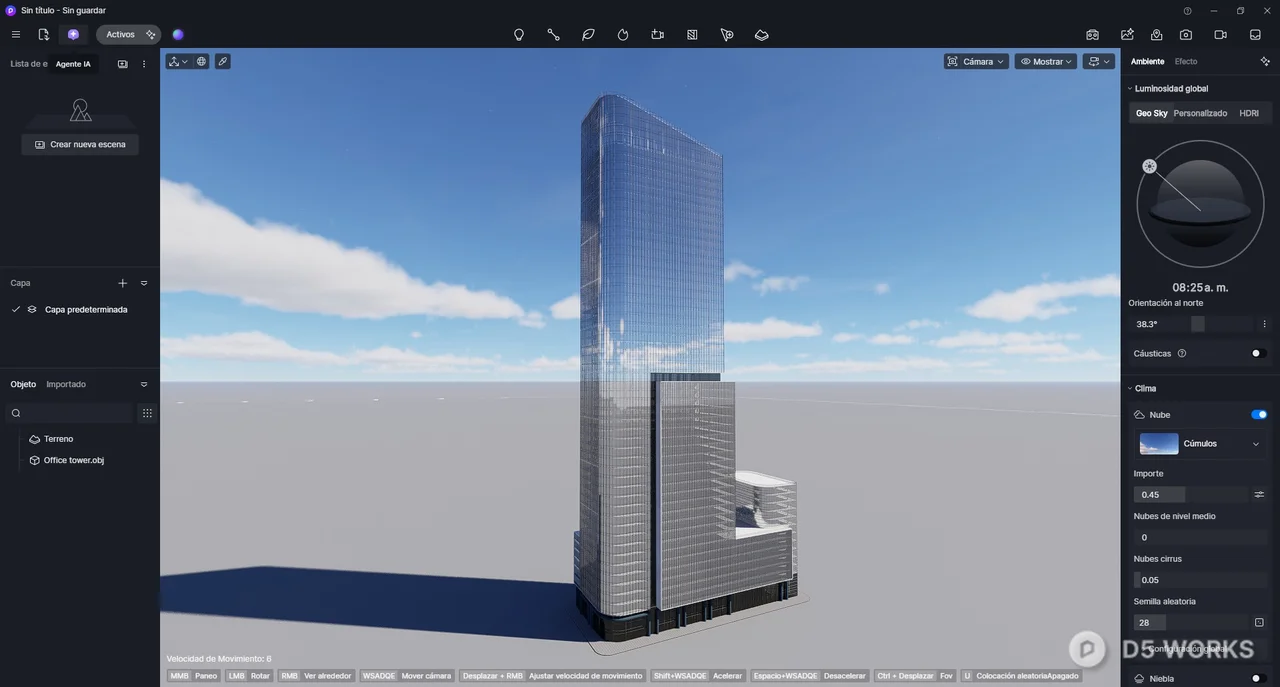Adjust the Orientación al norte slider
1280x687 pixels.
[1190, 324]
